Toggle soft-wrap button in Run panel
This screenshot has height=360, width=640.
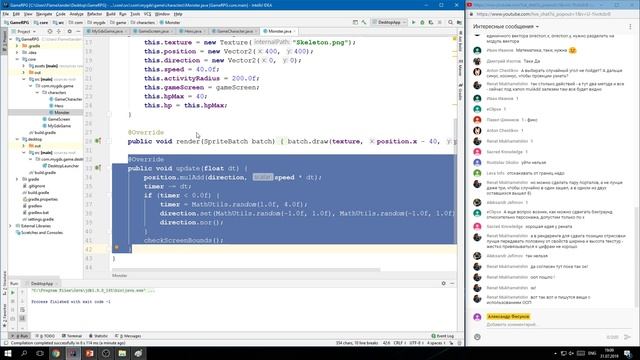[22, 310]
